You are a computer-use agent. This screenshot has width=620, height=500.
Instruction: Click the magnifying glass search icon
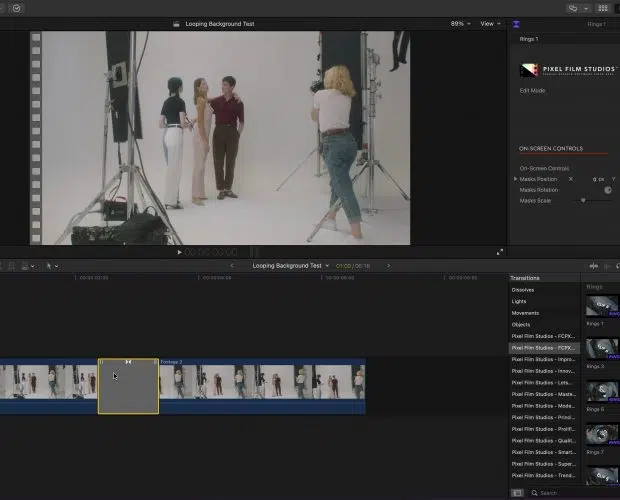coord(535,493)
